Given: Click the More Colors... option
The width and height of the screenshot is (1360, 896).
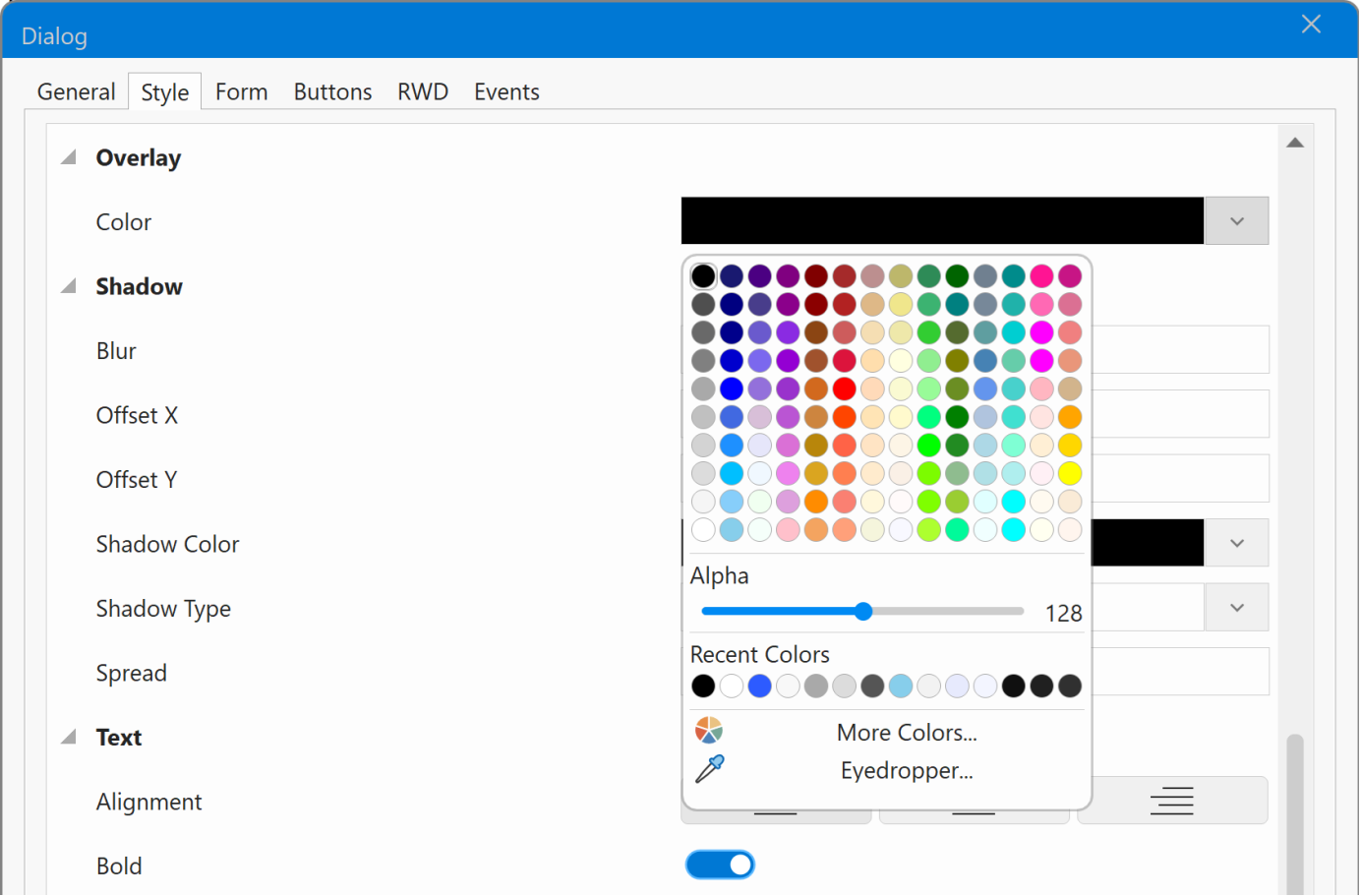Looking at the screenshot, I should coord(907,733).
